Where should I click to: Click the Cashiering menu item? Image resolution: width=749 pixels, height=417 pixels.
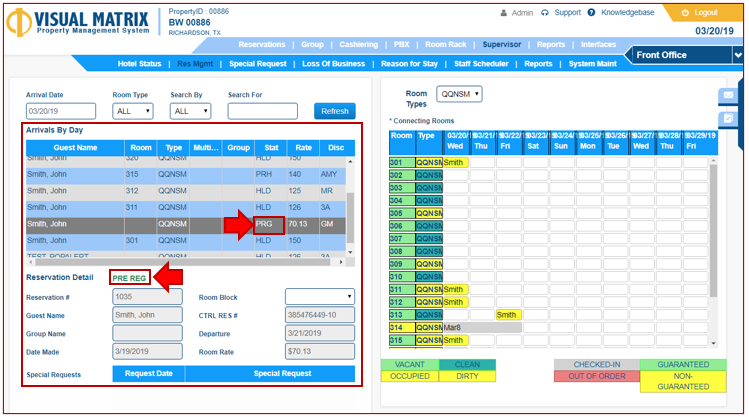coord(358,45)
